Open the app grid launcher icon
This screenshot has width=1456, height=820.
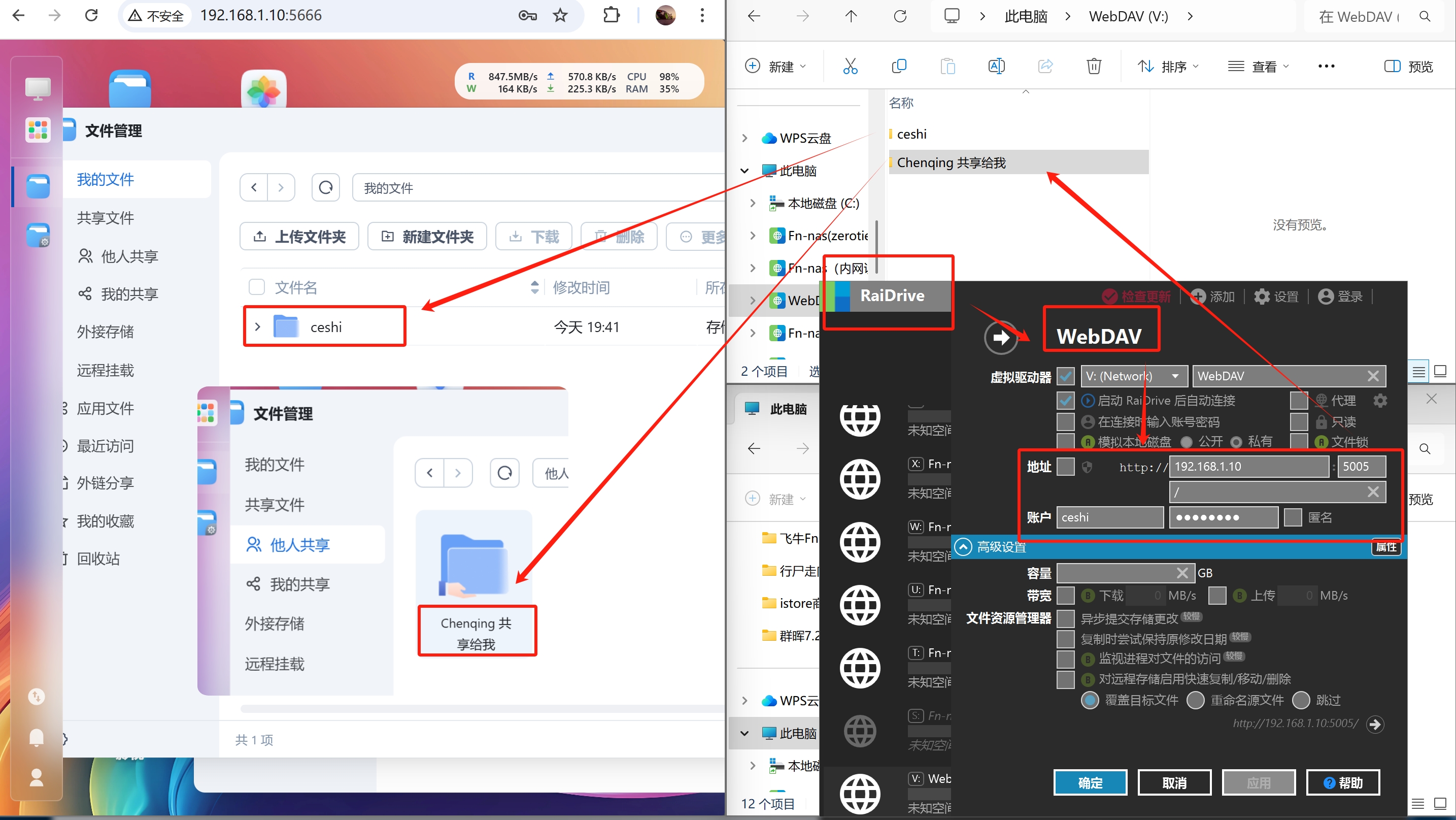[38, 129]
